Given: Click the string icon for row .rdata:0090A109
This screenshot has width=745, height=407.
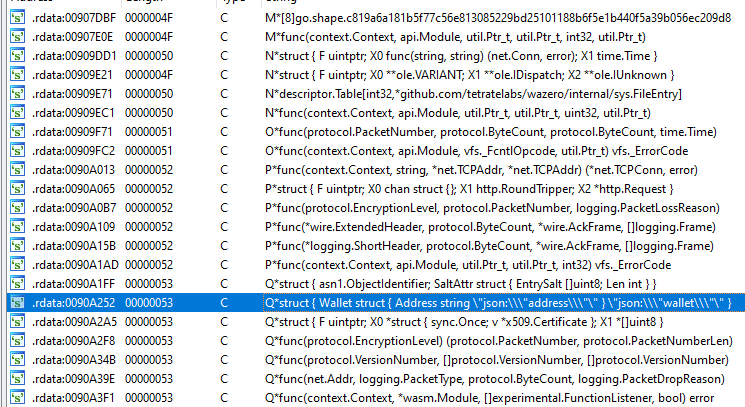Looking at the screenshot, I should (x=18, y=227).
